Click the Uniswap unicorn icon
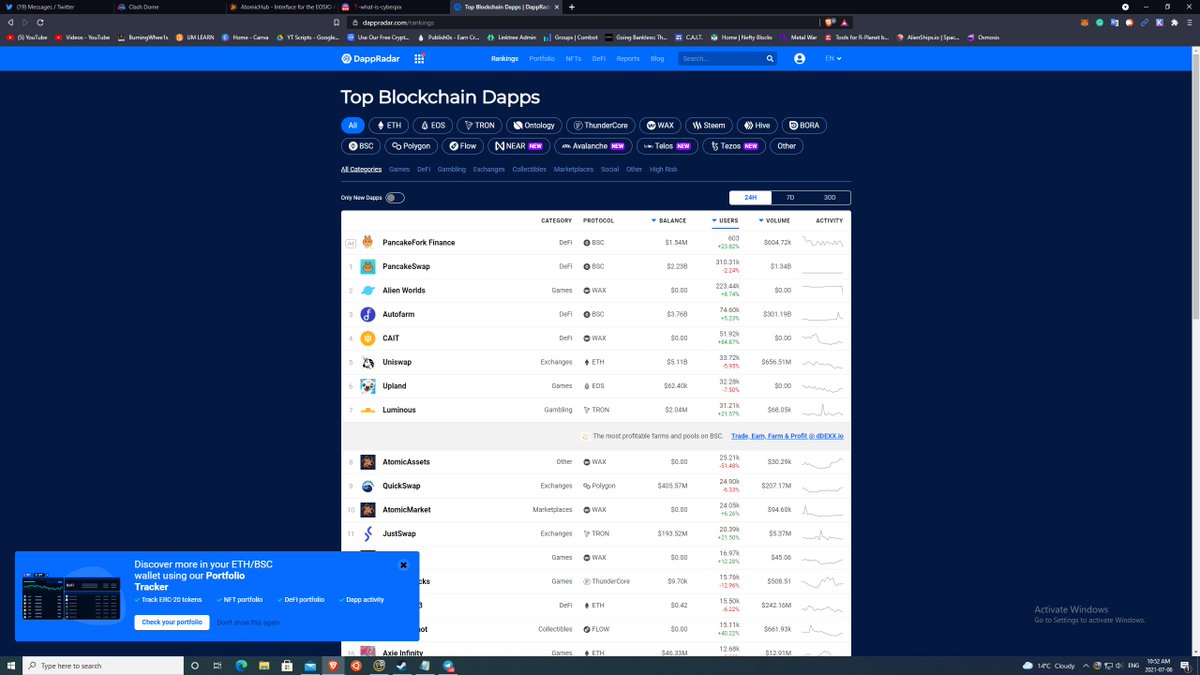The image size is (1200, 675). pos(368,362)
